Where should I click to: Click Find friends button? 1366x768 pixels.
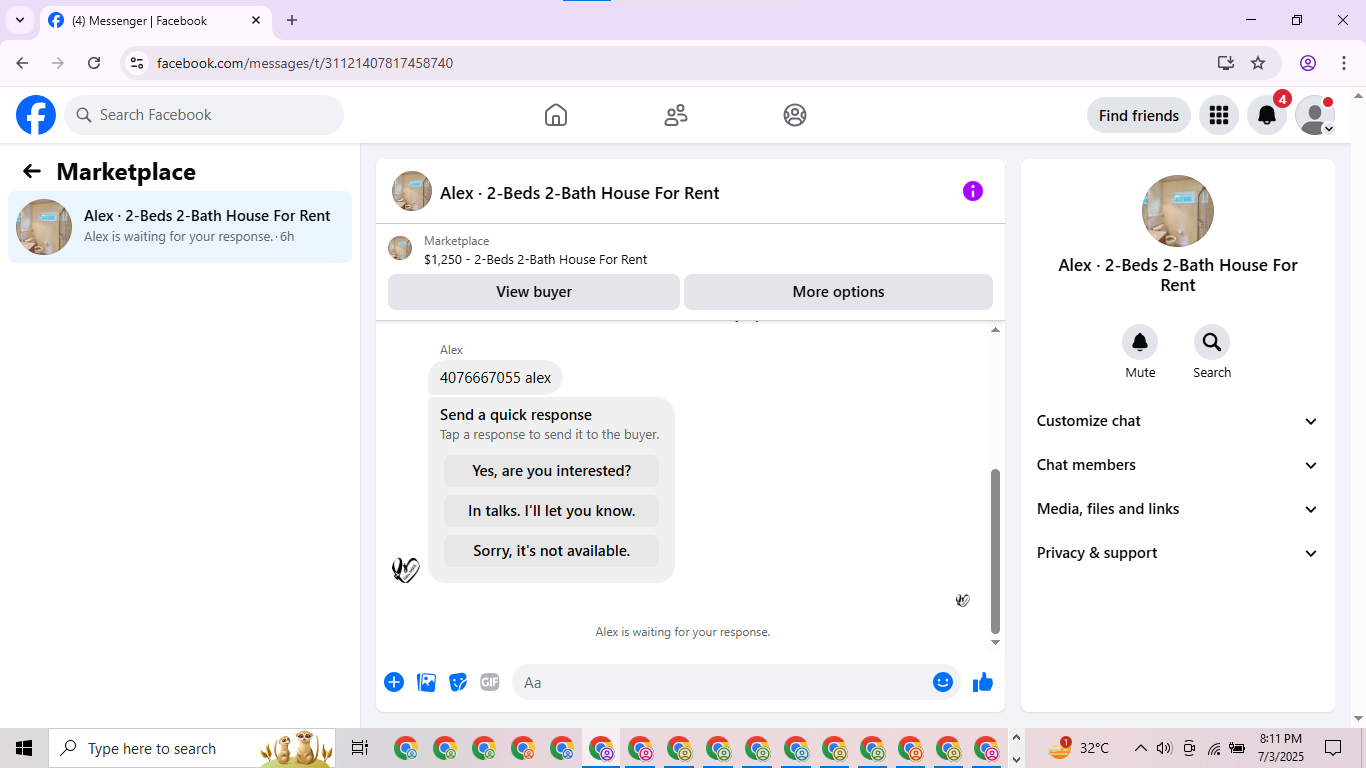[1139, 115]
